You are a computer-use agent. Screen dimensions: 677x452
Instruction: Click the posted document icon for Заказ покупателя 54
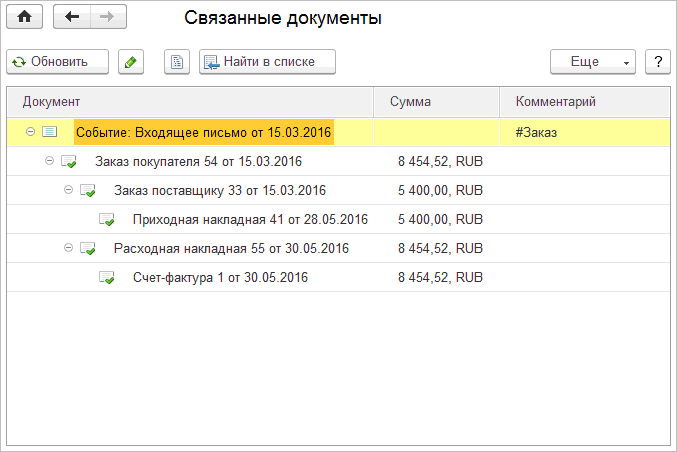(69, 161)
